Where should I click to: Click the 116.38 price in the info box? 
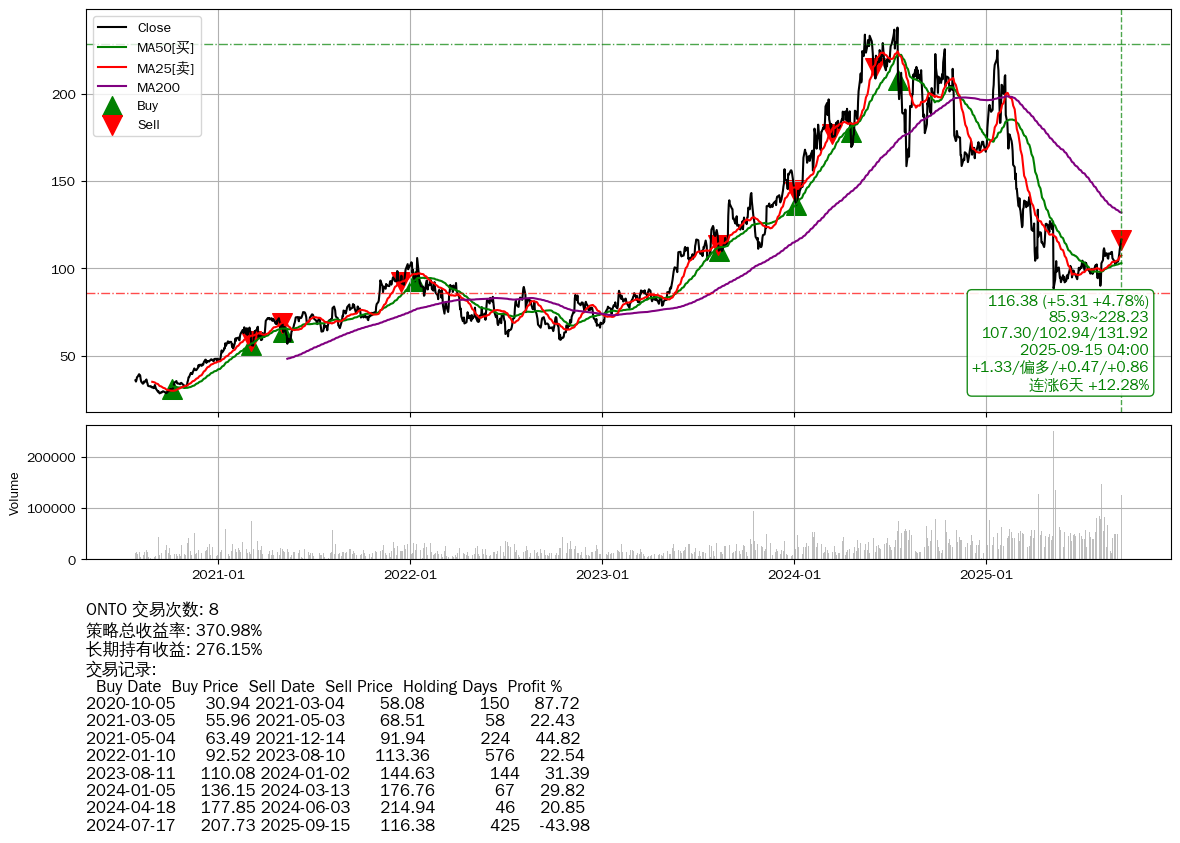[1013, 301]
